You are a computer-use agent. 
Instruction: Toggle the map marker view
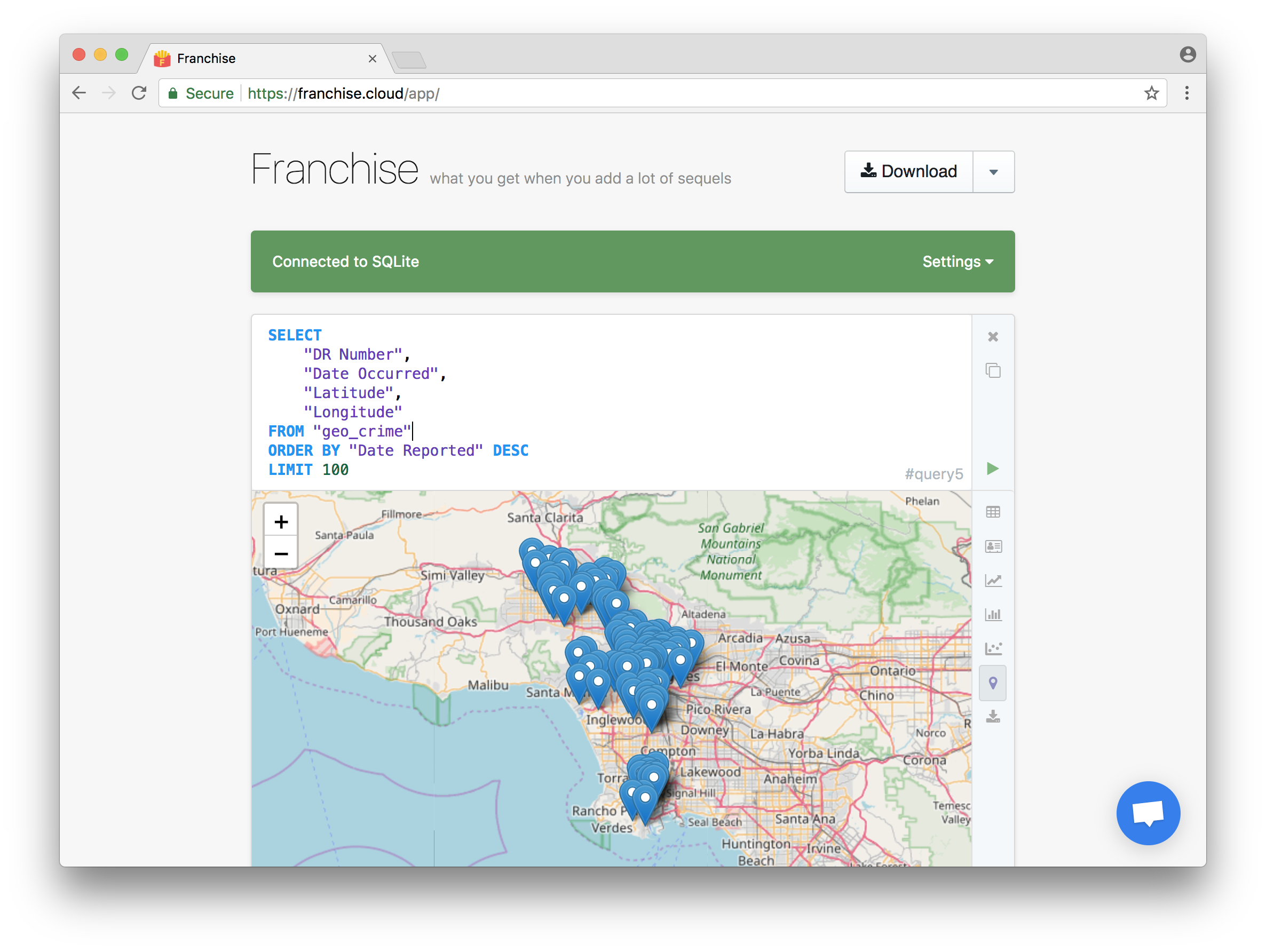[x=993, y=683]
